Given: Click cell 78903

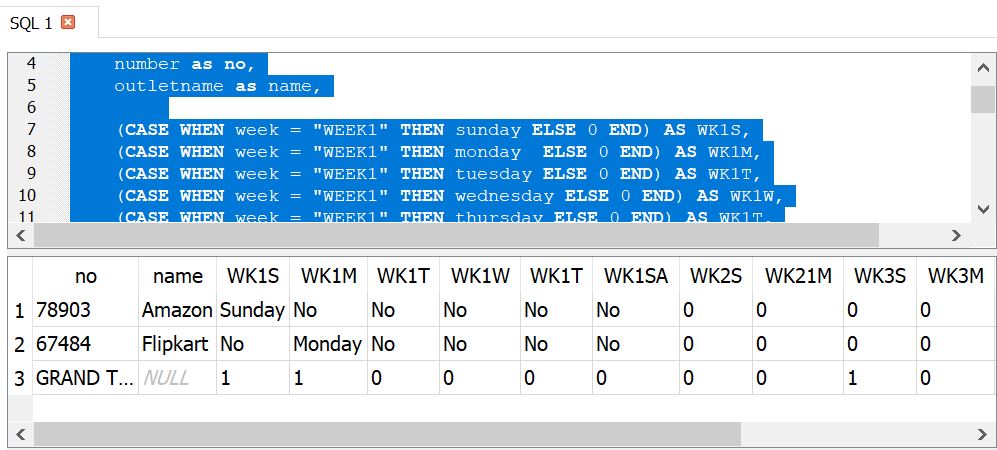Looking at the screenshot, I should (x=86, y=310).
